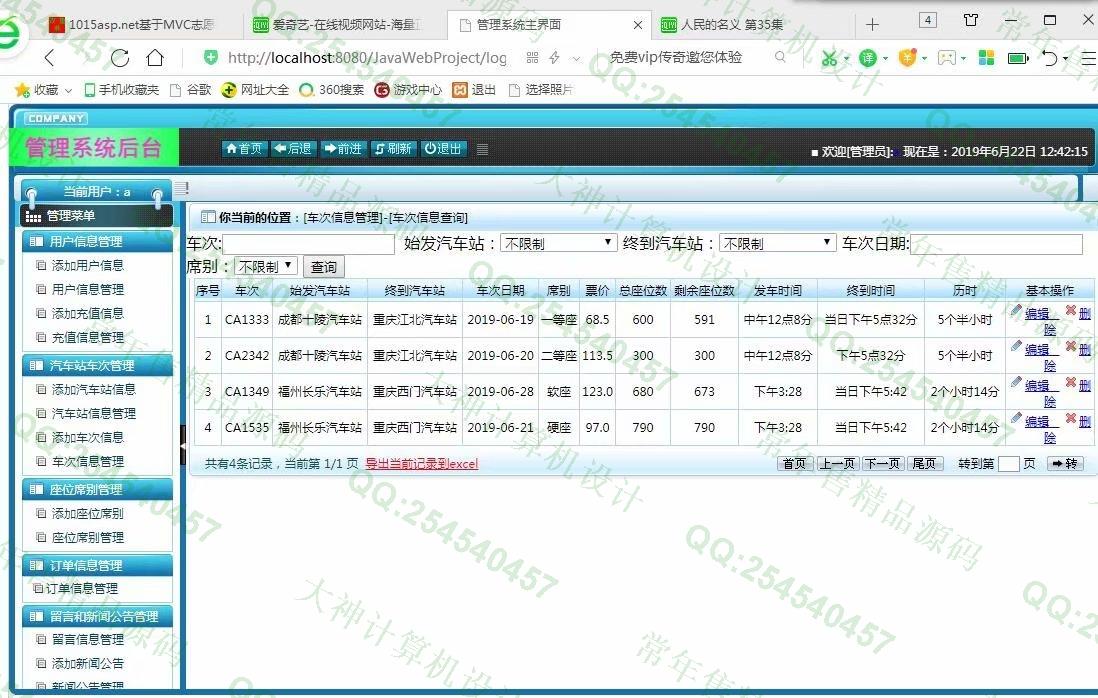Open 留言信息管理 in the sidebar
The height and width of the screenshot is (698, 1098).
(88, 639)
